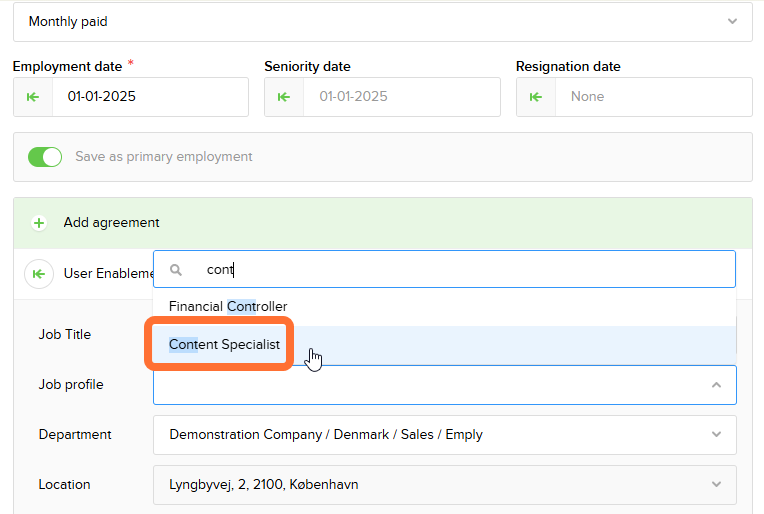Click reset arrow icon beside Resignation date
This screenshot has height=514, width=764.
[535, 97]
